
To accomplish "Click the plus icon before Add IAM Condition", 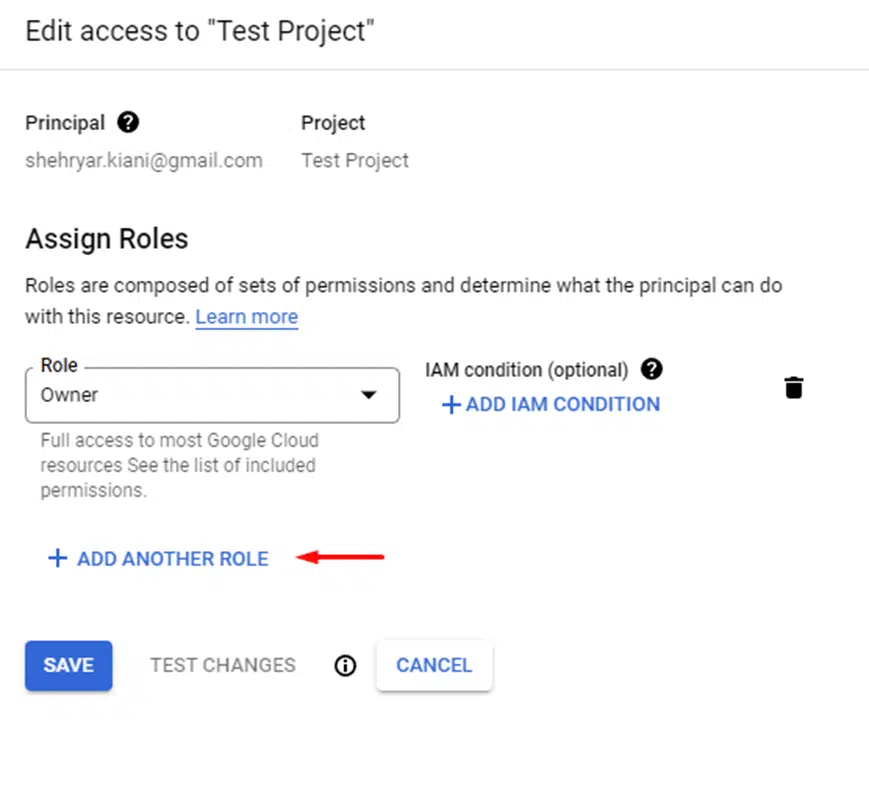I will 451,405.
